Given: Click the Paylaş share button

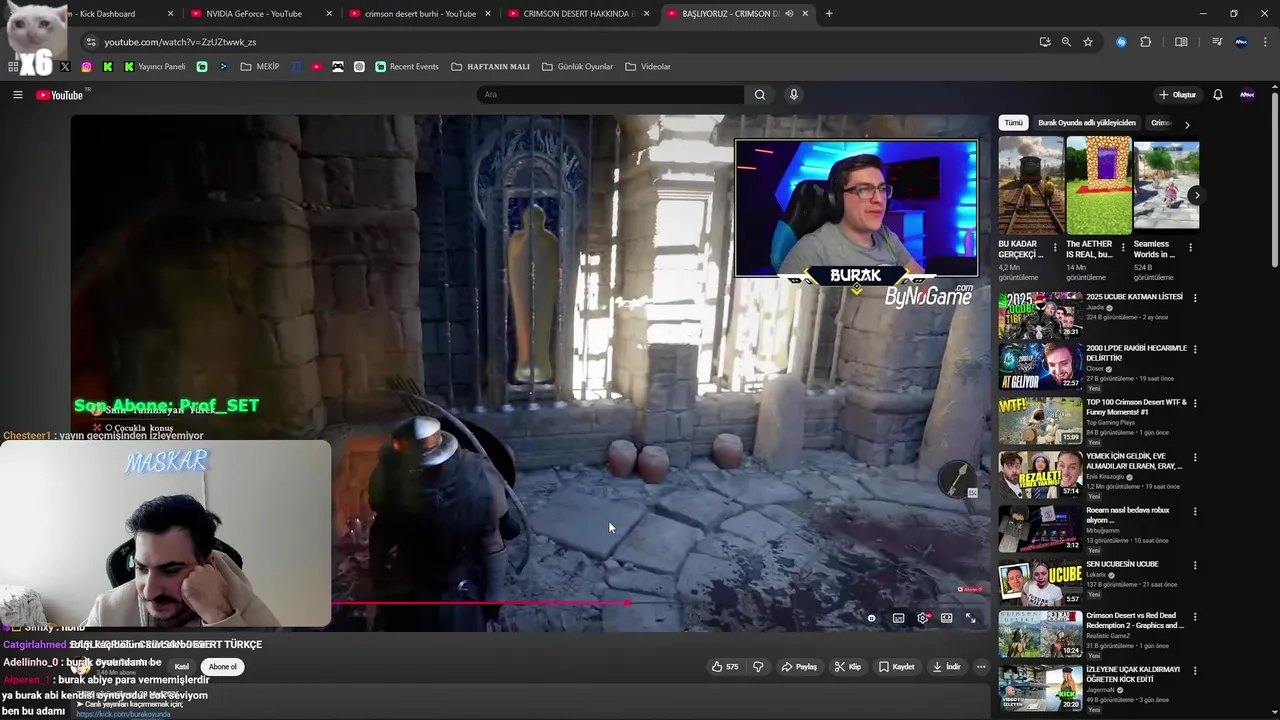Looking at the screenshot, I should pos(799,667).
